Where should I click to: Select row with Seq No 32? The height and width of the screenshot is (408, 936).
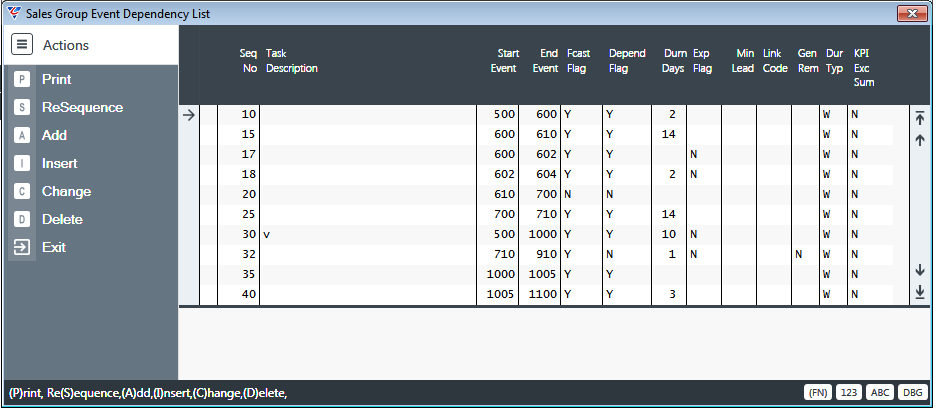(x=546, y=254)
